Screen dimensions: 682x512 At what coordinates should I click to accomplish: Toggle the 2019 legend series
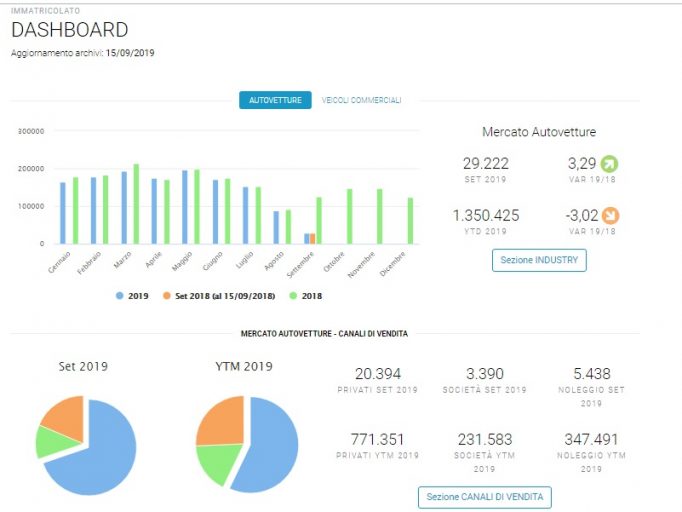132,296
